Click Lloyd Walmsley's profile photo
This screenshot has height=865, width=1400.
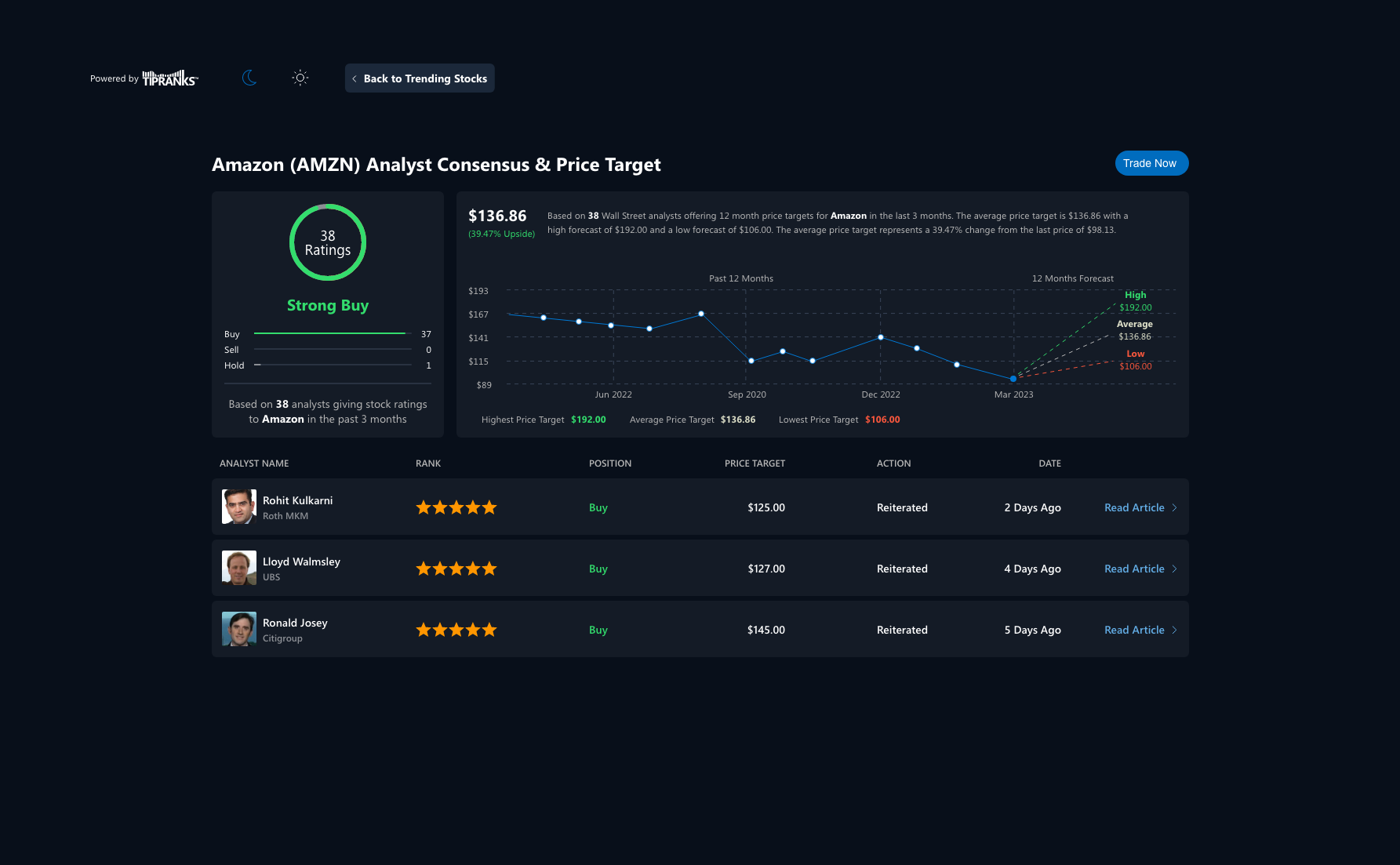[239, 568]
